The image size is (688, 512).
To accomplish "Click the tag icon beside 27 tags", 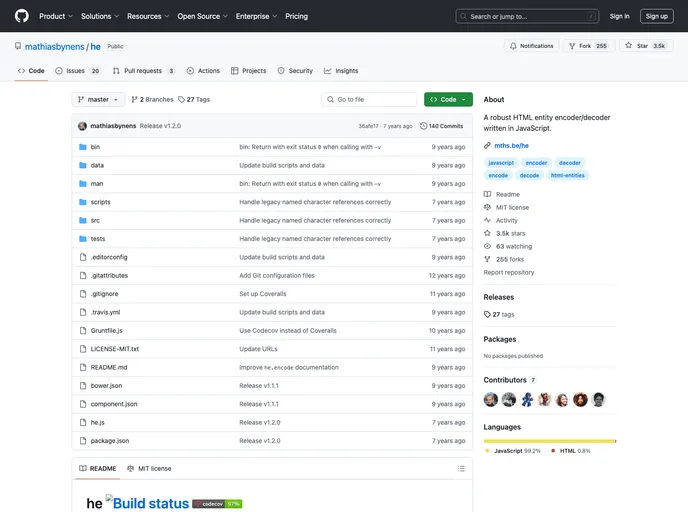I will (487, 314).
